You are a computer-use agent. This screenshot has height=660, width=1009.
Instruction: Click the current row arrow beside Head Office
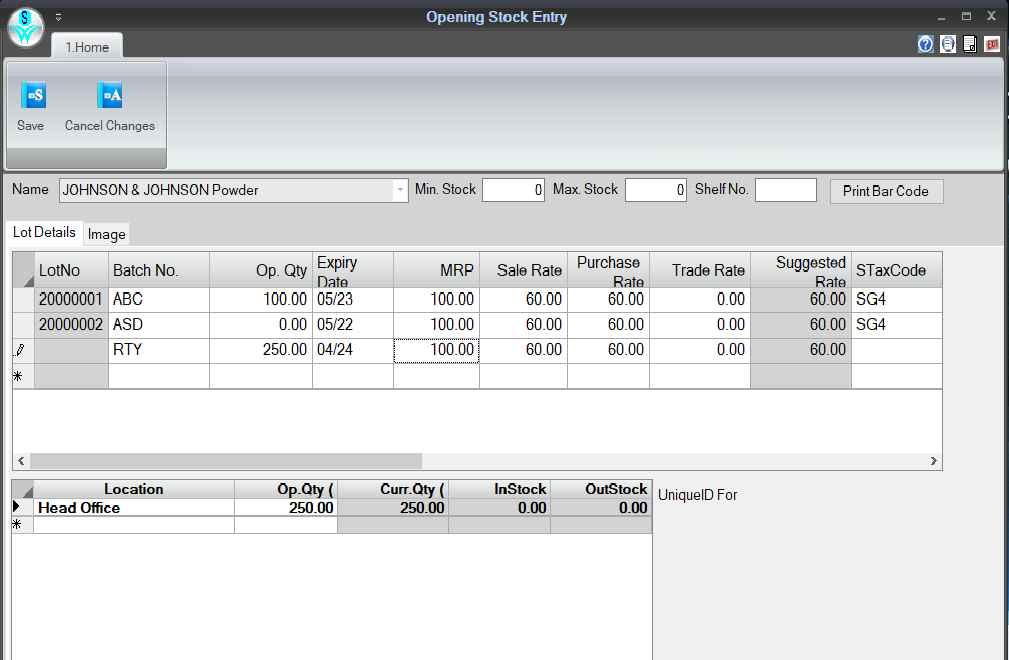[x=23, y=508]
